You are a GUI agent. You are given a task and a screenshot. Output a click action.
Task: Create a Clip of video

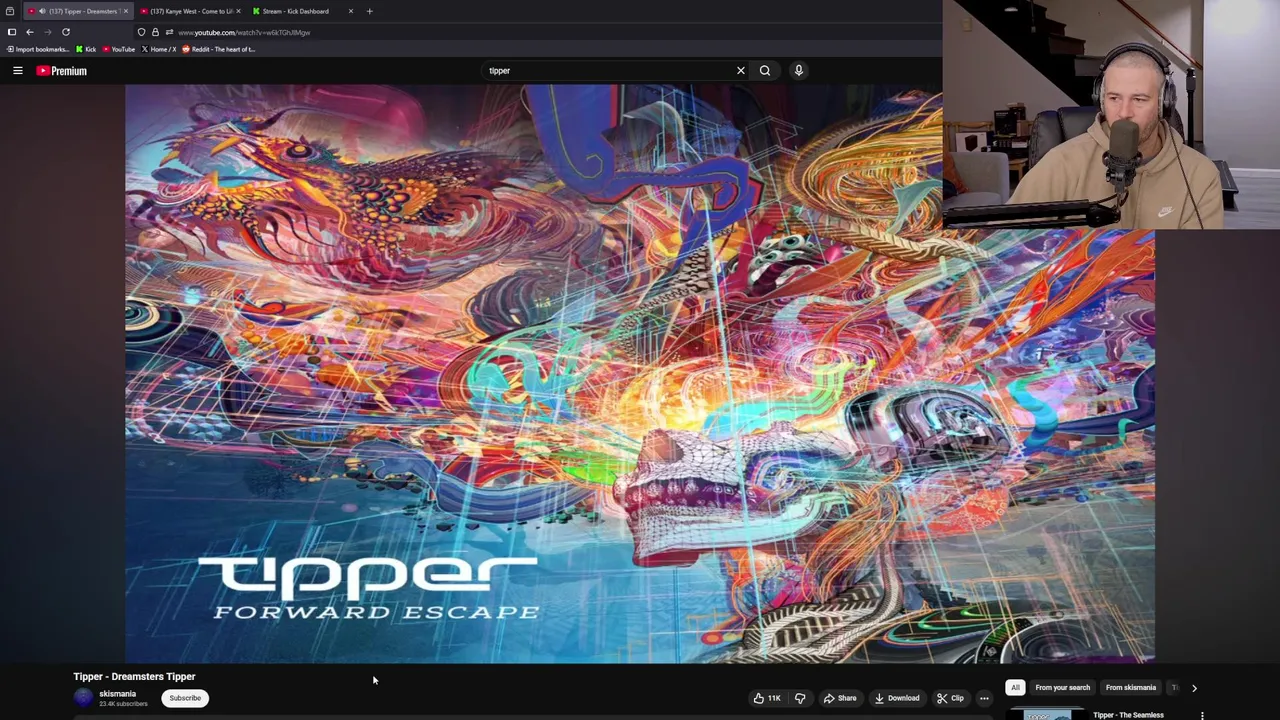[951, 698]
